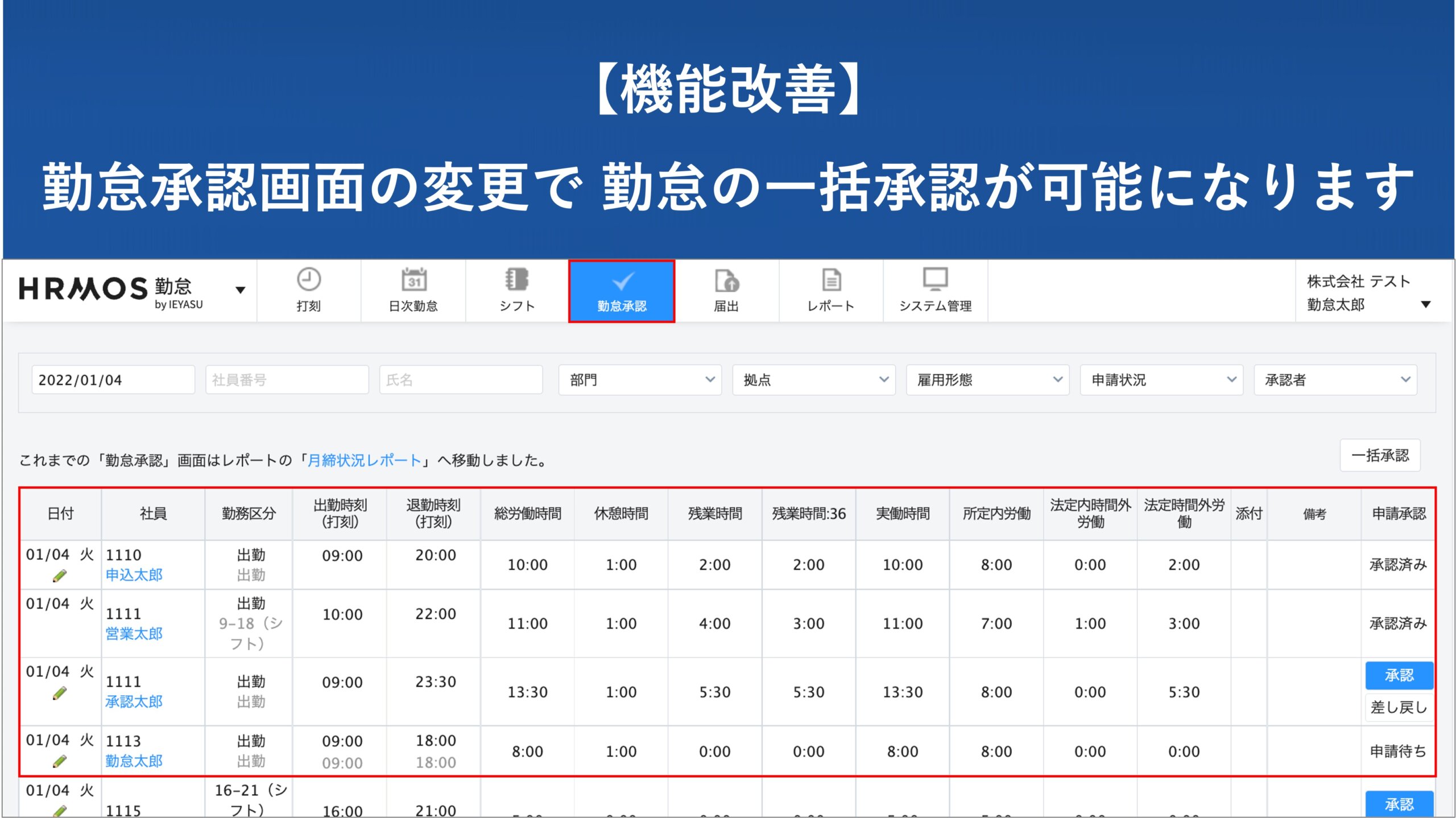This screenshot has width=1456, height=818.
Task: Open employee link 承認太郎
Action: point(134,701)
